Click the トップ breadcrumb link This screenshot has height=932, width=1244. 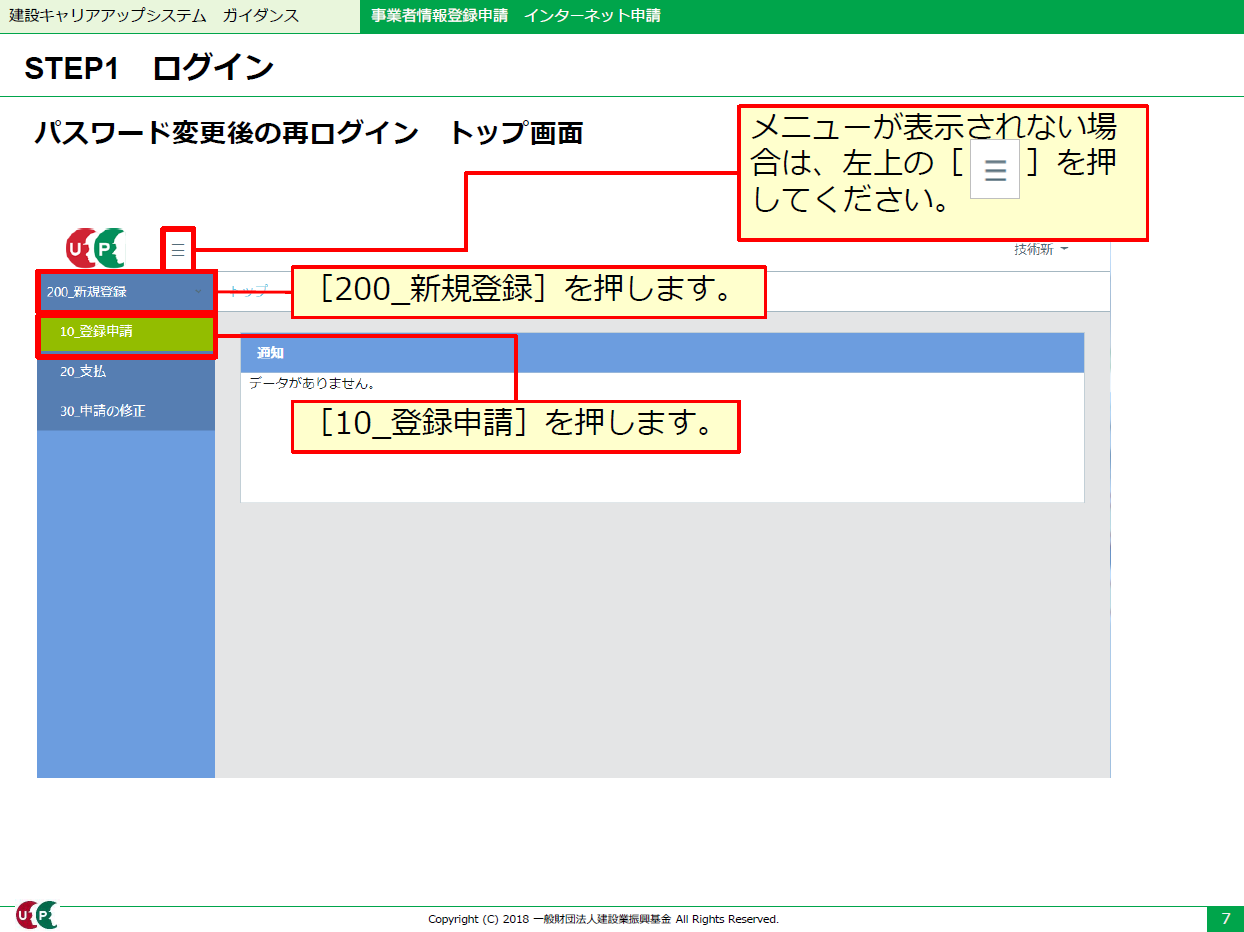coord(249,291)
